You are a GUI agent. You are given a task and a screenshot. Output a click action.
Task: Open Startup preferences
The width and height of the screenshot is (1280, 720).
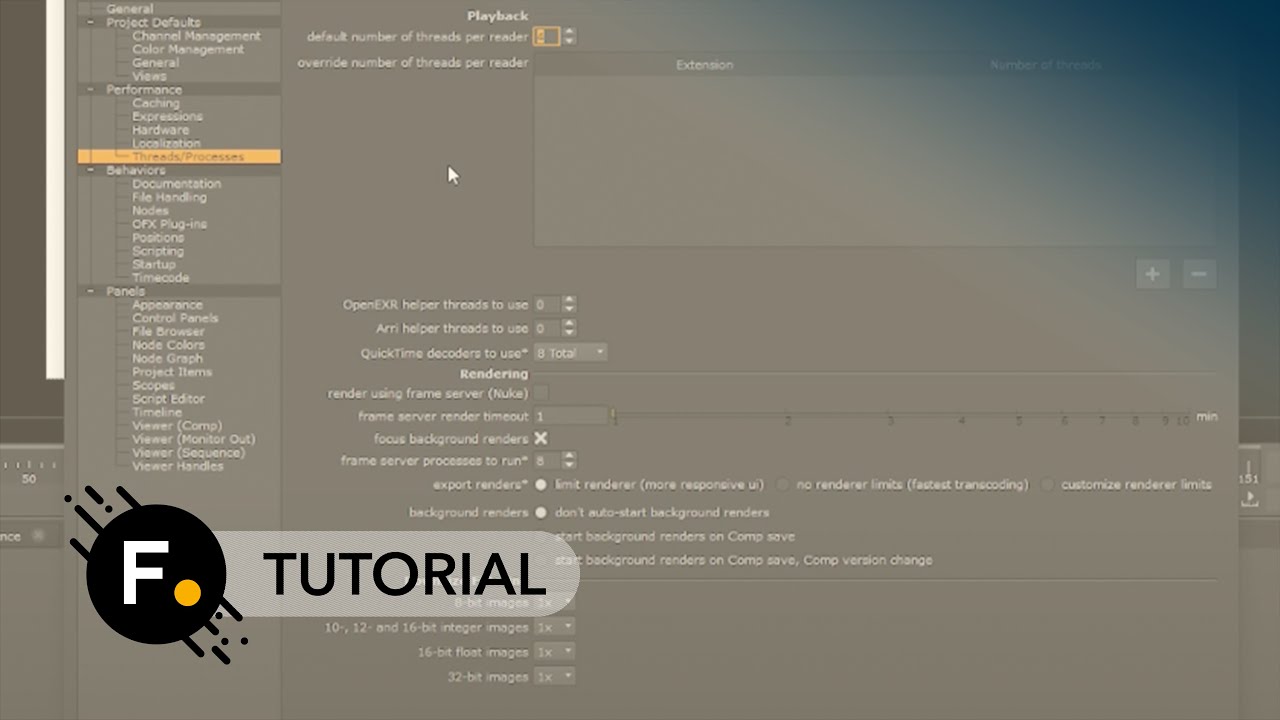(x=153, y=265)
